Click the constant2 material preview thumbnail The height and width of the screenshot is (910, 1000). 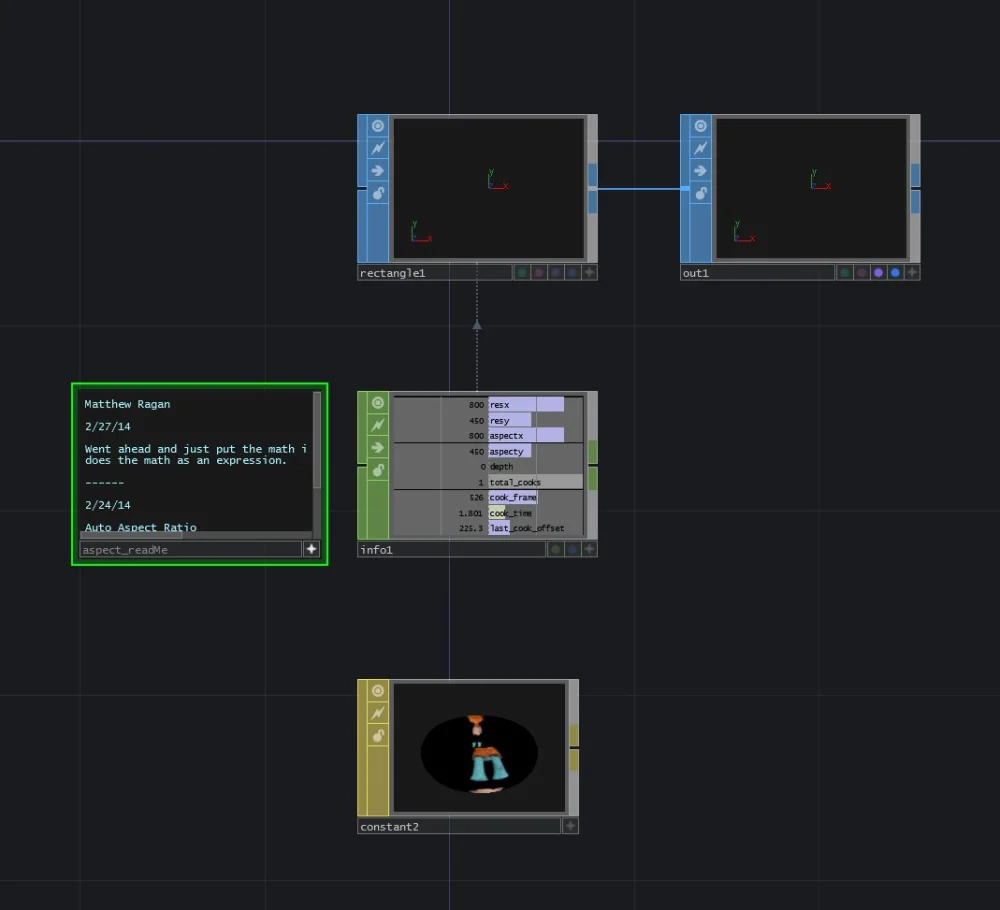click(480, 748)
